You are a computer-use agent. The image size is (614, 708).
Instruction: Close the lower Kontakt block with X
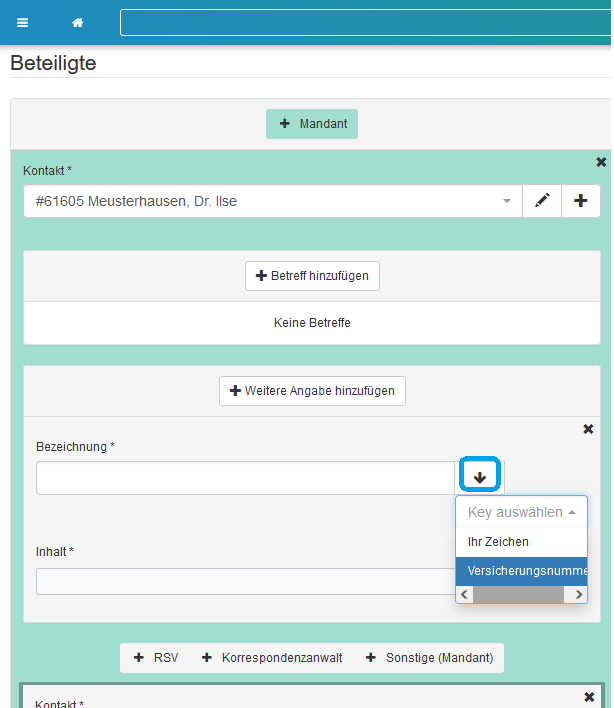(x=588, y=696)
